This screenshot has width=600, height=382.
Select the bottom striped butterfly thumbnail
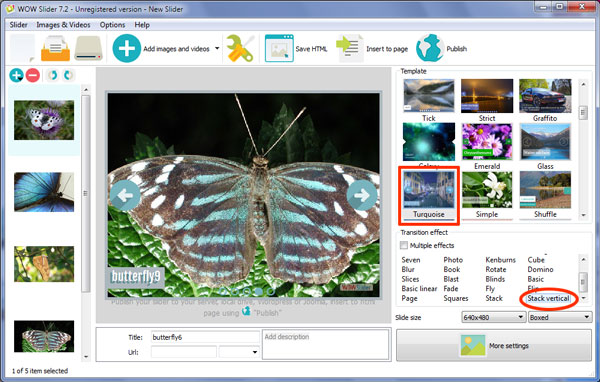[x=44, y=336]
